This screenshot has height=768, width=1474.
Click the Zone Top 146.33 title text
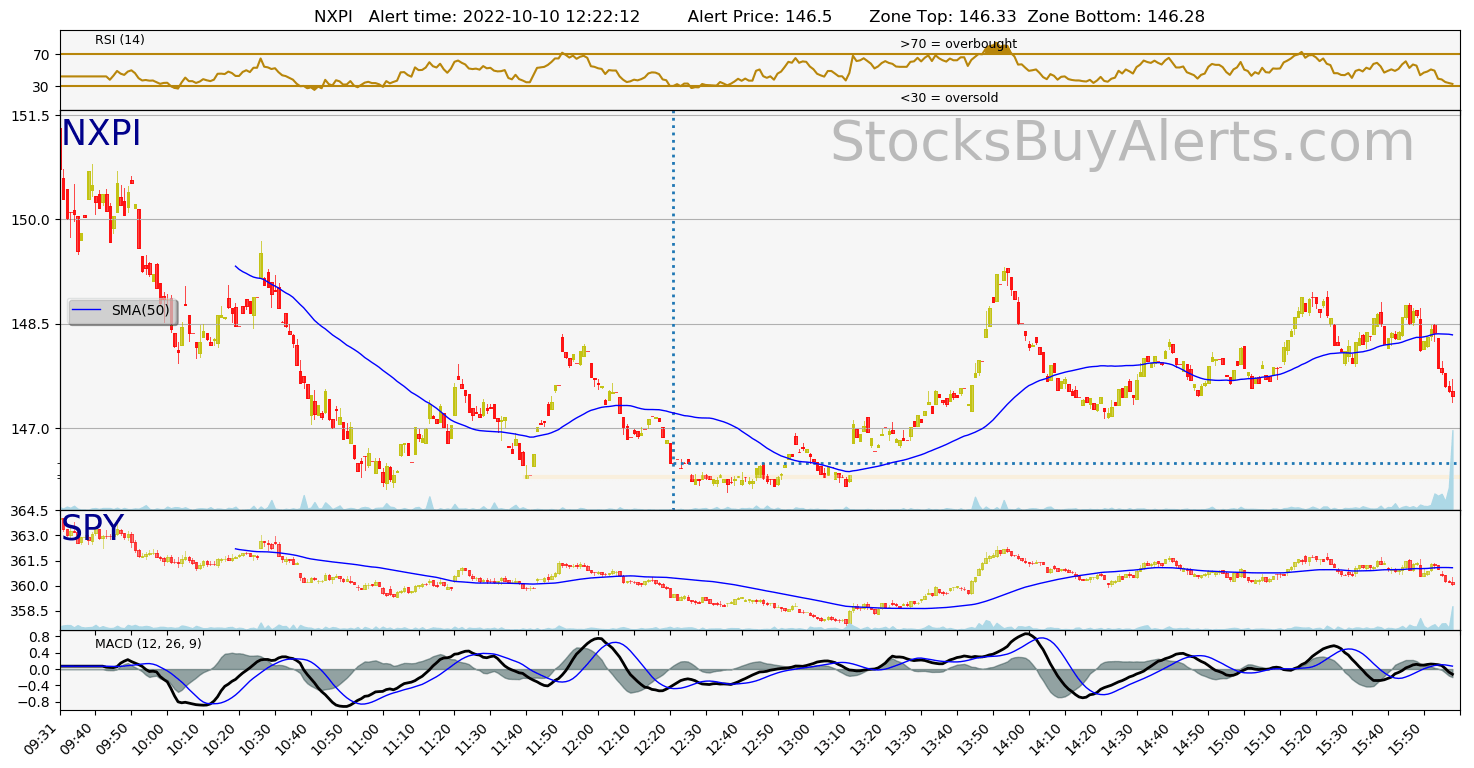943,17
